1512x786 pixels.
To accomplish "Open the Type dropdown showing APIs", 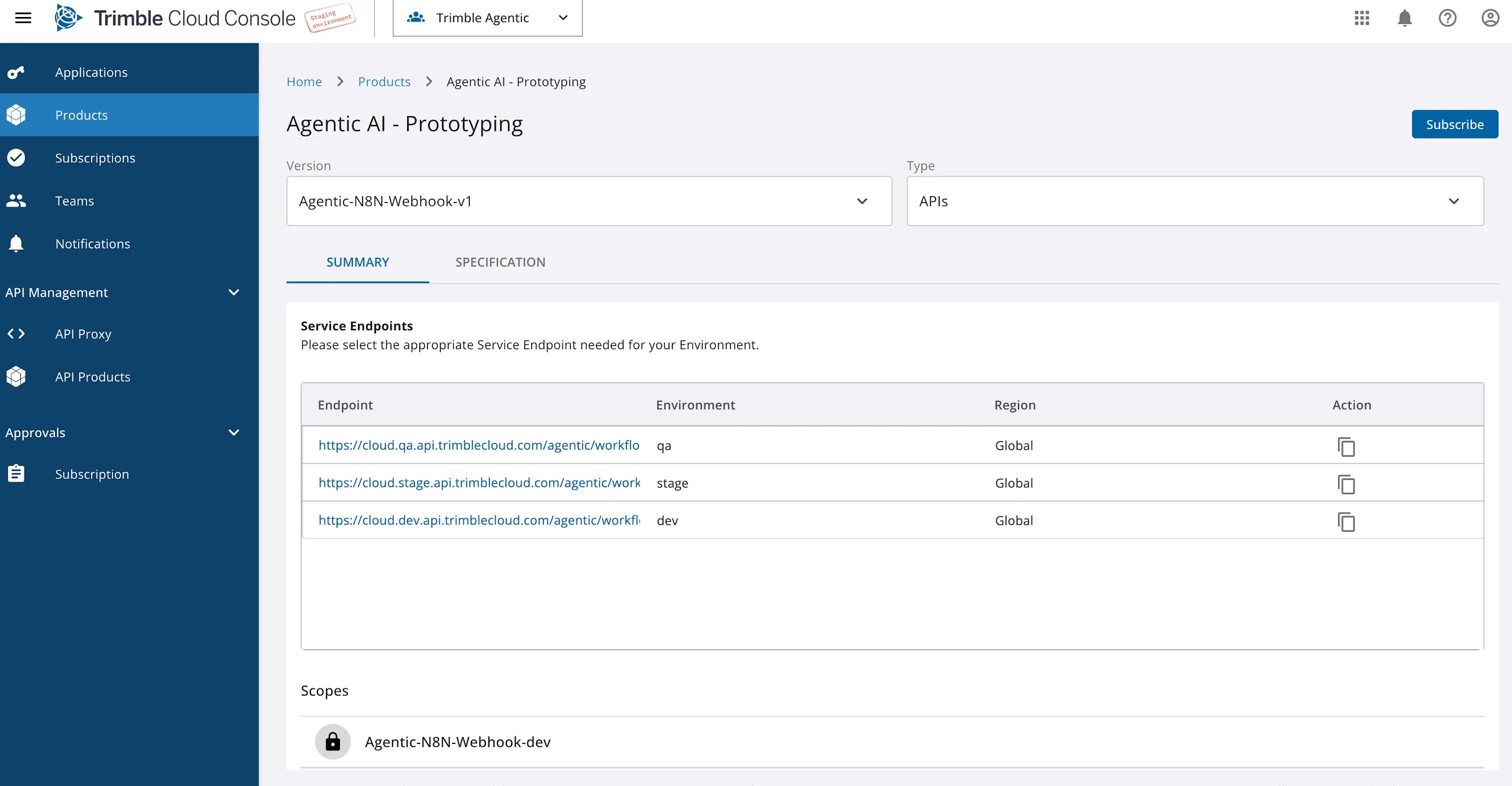I will click(1195, 201).
